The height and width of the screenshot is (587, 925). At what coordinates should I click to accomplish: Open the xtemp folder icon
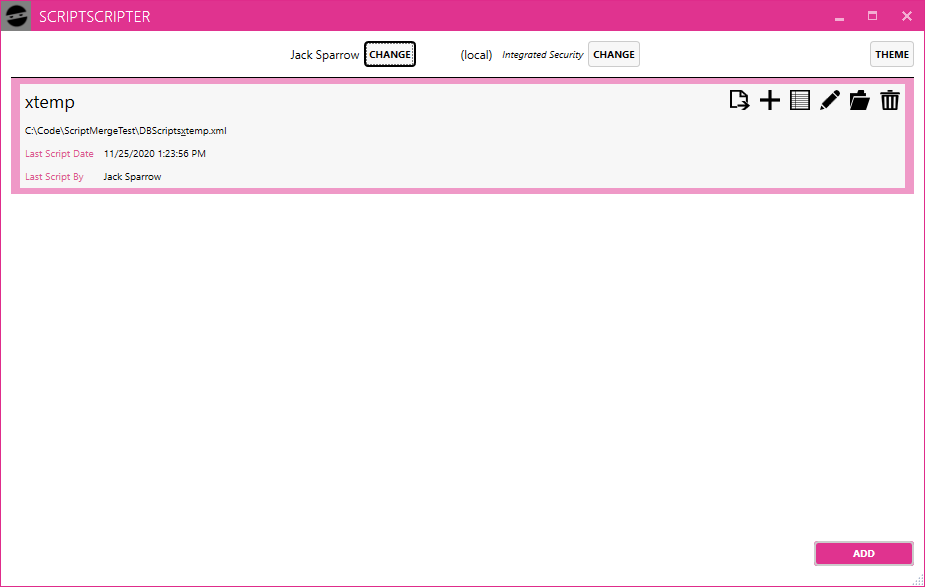[860, 100]
